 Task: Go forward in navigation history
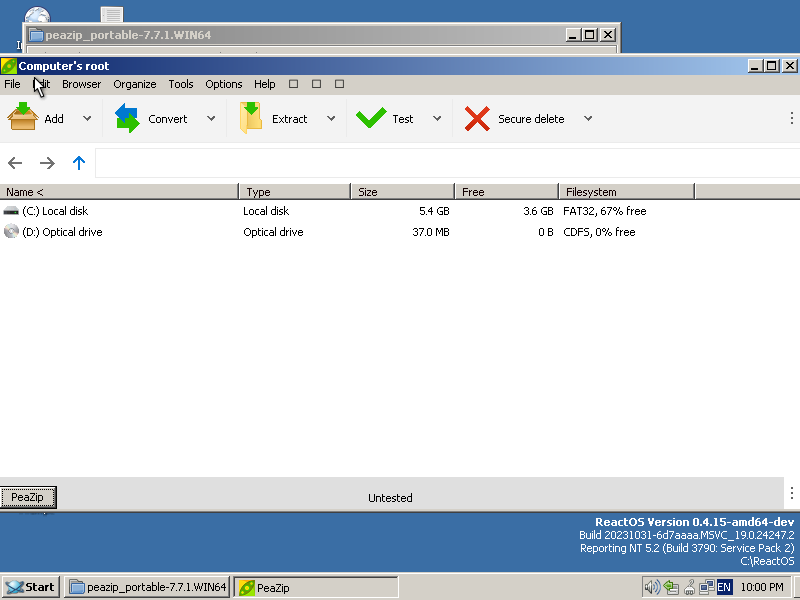[x=46, y=162]
